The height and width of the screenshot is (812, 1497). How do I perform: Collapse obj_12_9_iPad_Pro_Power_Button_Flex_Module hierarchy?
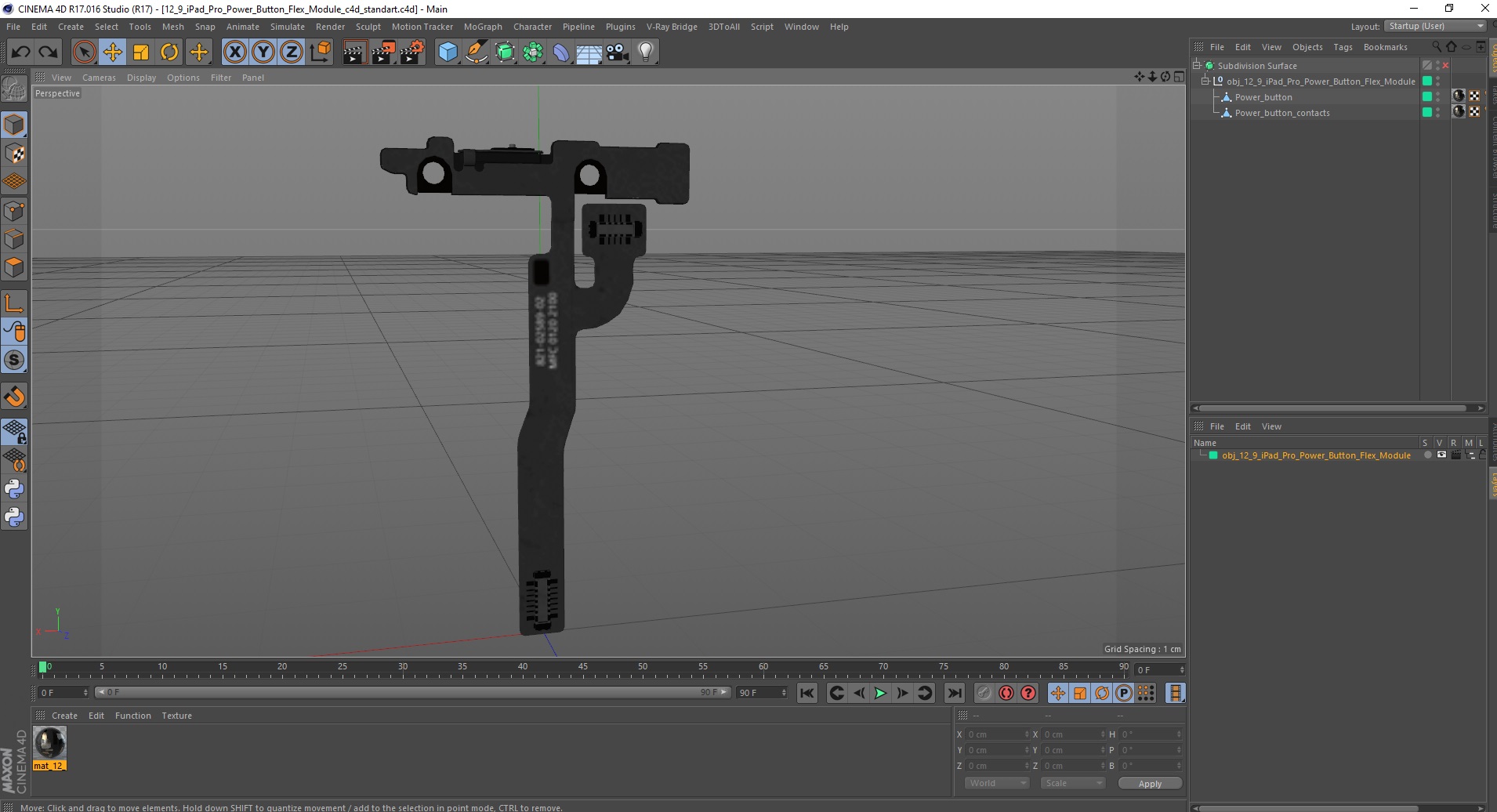pyautogui.click(x=1205, y=82)
